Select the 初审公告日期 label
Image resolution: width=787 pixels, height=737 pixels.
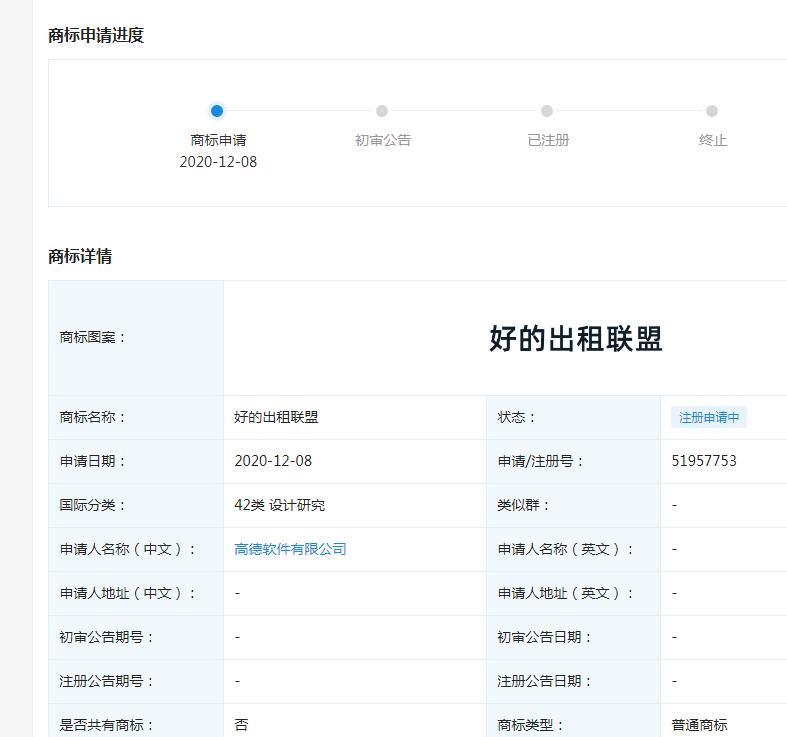click(545, 637)
